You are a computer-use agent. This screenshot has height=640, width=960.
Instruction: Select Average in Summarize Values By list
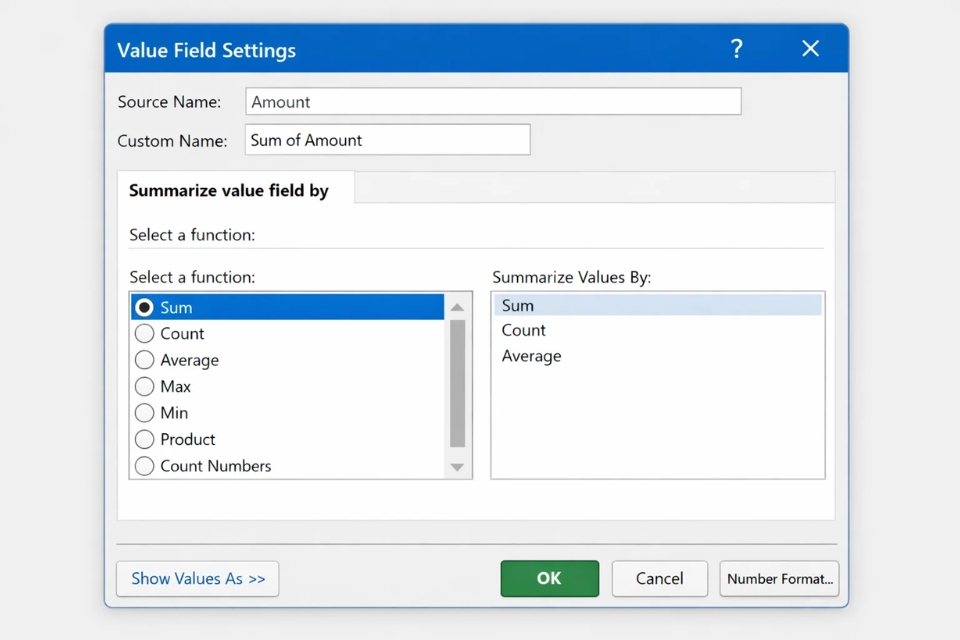(x=532, y=356)
